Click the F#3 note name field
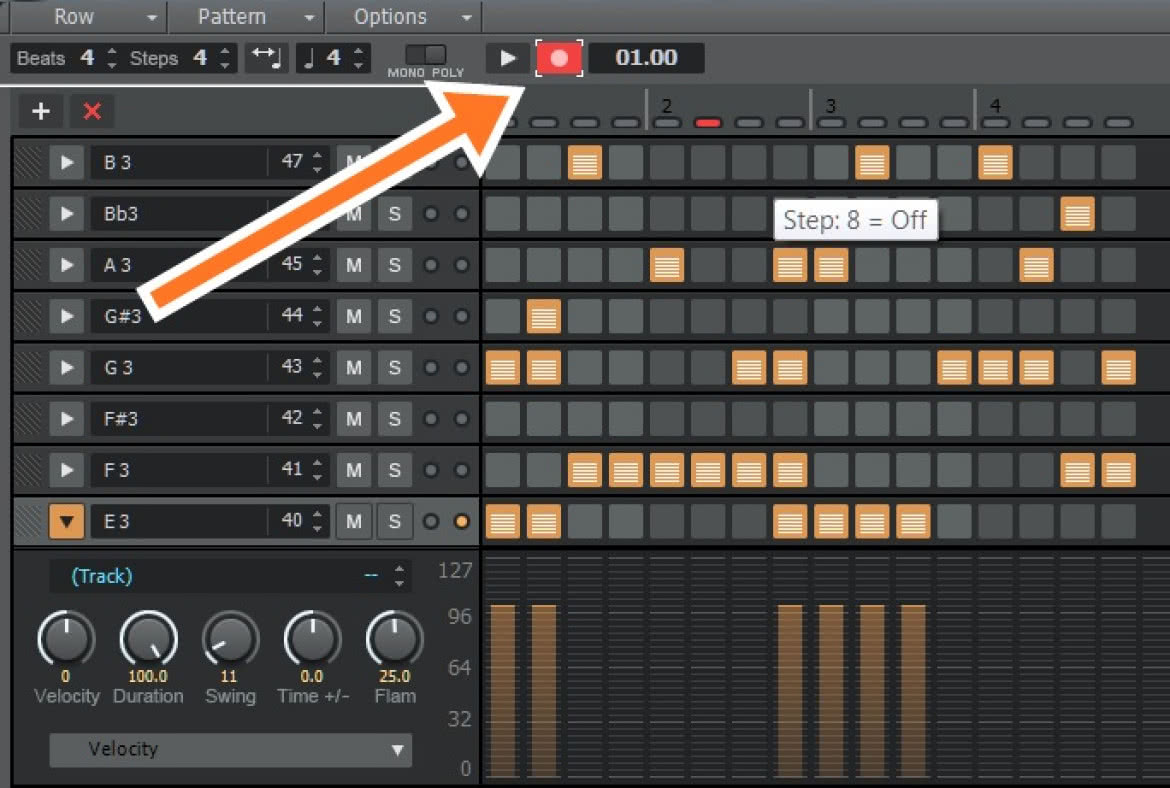The image size is (1170, 788). tap(178, 419)
